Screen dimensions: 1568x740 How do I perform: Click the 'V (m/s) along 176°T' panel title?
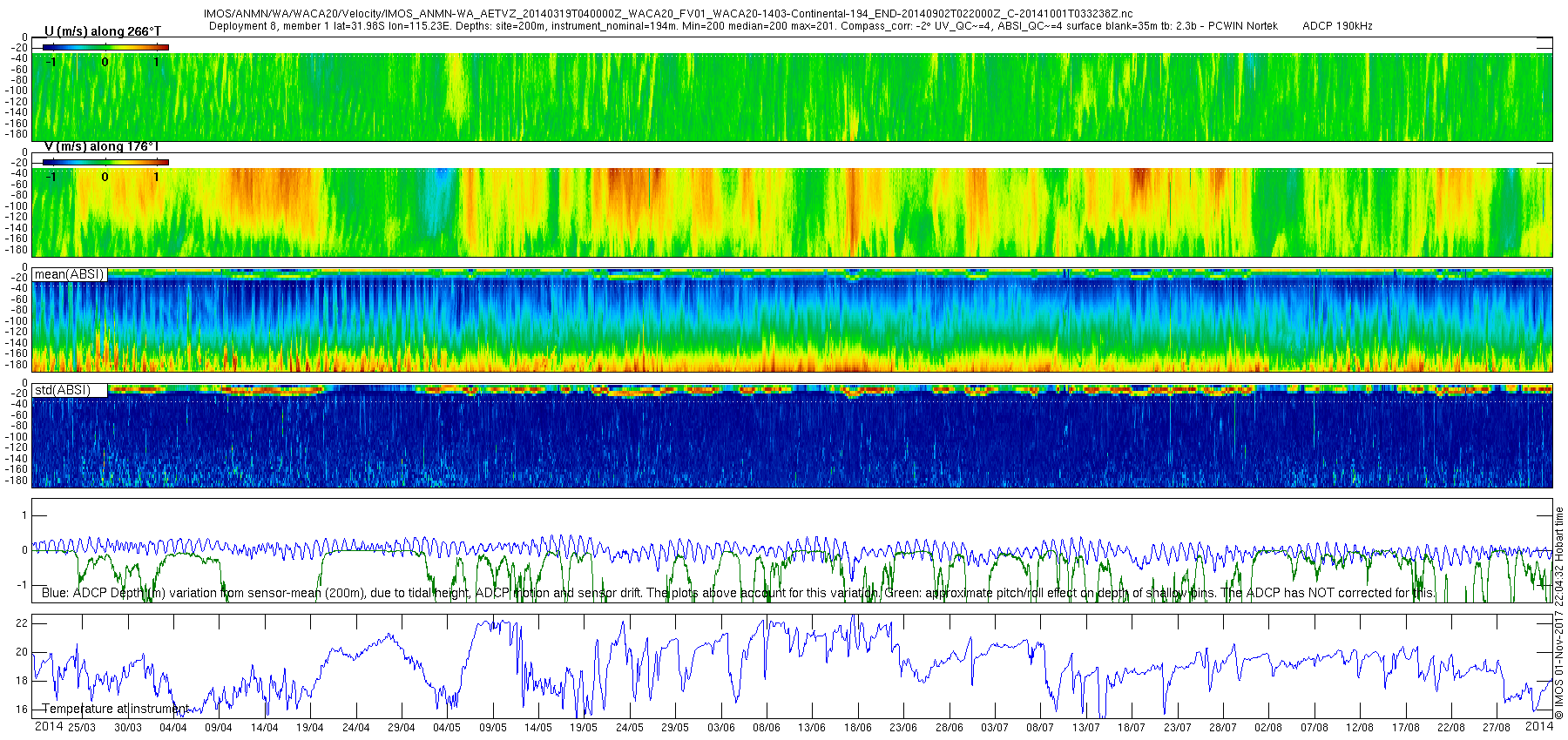(102, 146)
